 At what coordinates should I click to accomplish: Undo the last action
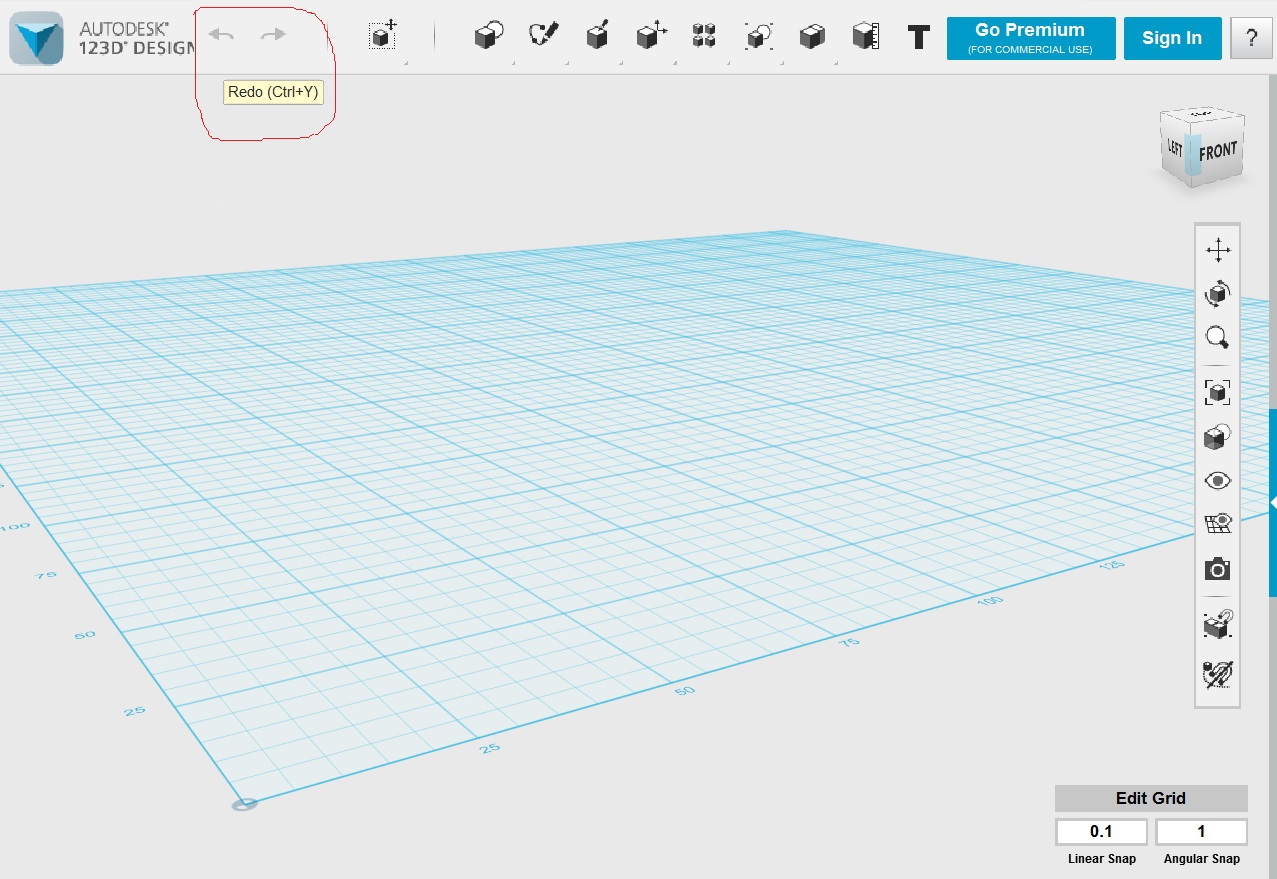[x=220, y=35]
